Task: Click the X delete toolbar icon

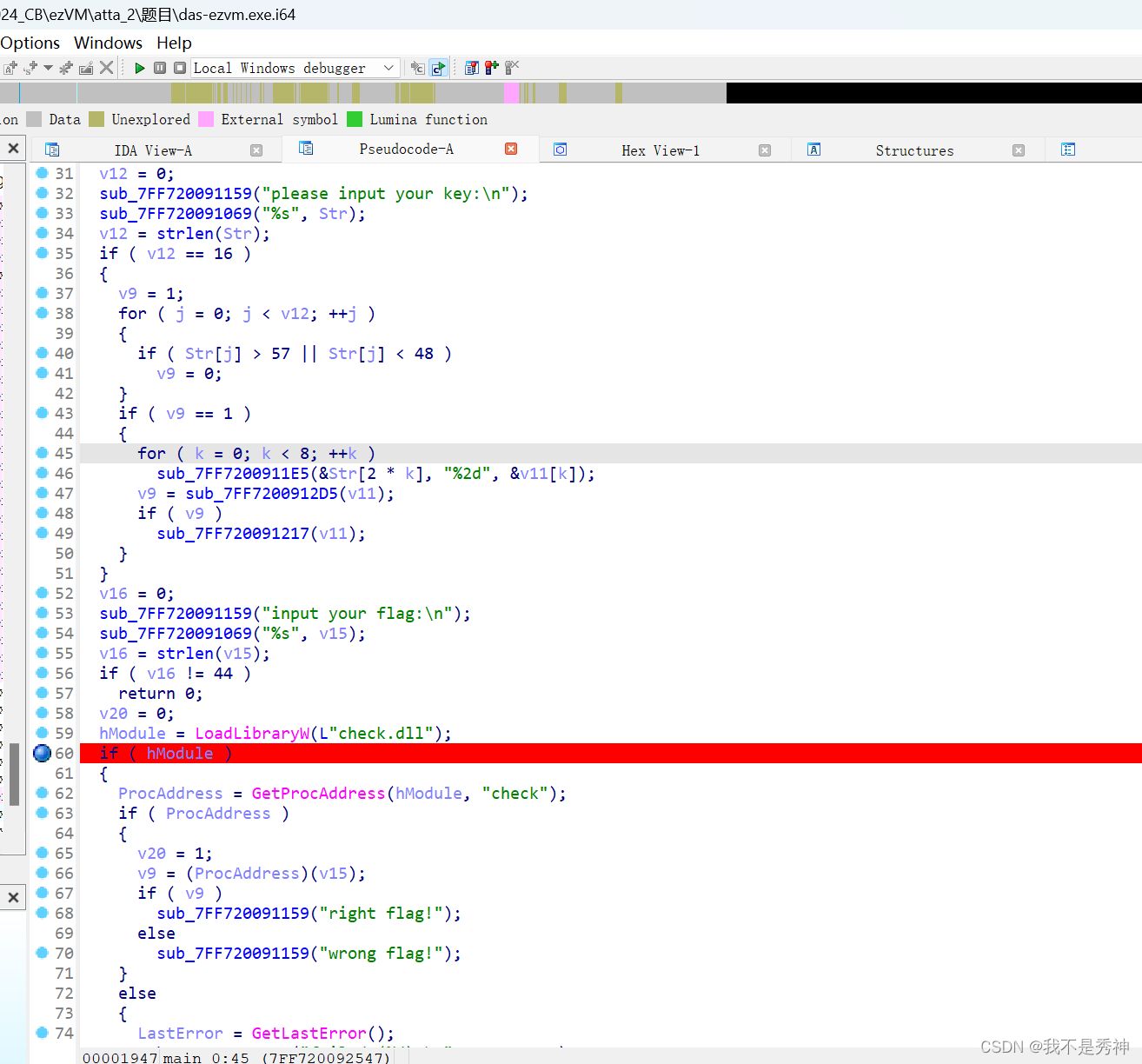Action: [x=107, y=68]
